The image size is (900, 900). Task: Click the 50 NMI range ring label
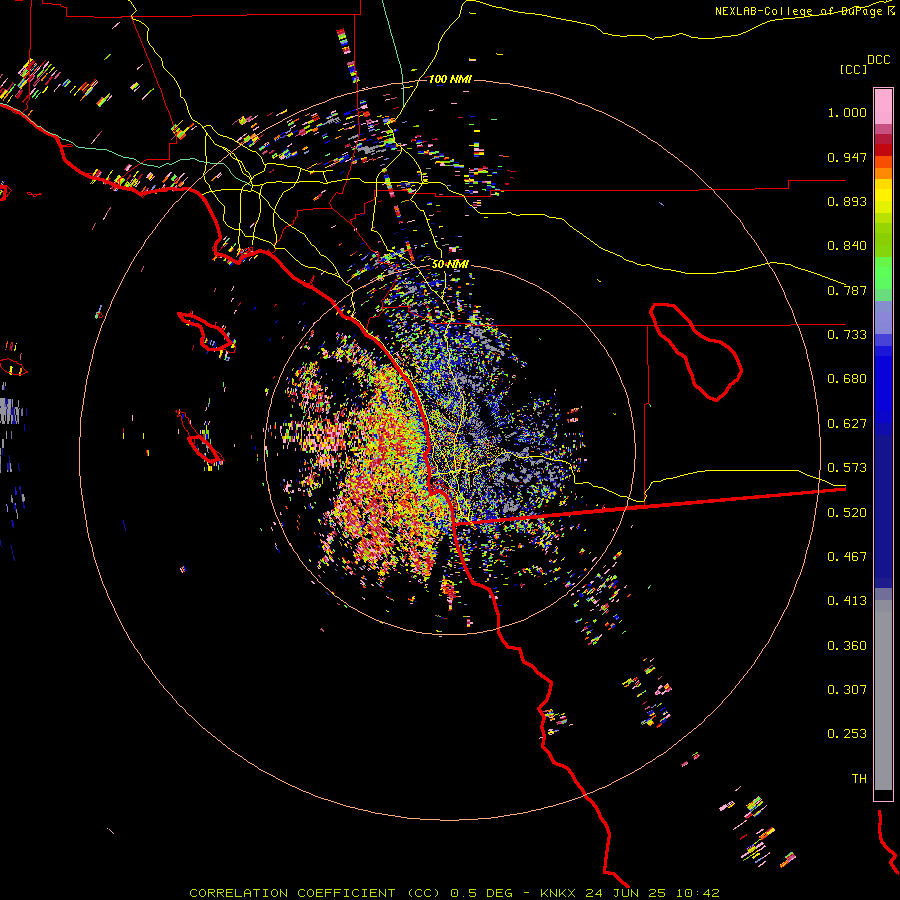450,264
